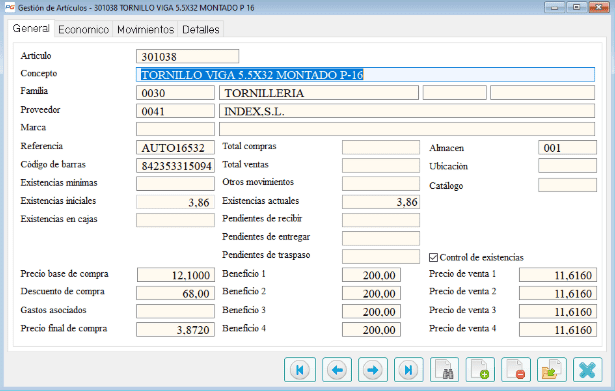Click the Almacen field showing 001
The image size is (615, 391).
coord(567,147)
